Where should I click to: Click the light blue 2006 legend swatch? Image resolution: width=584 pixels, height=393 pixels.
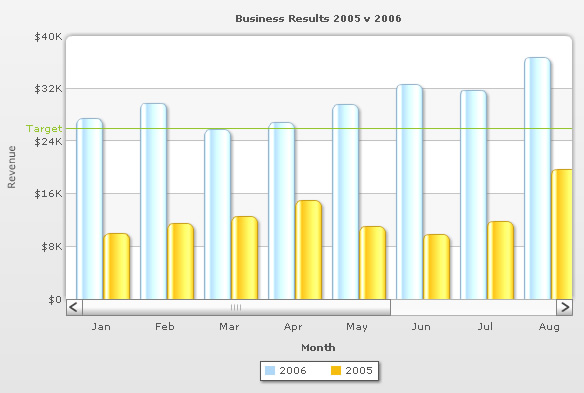tap(270, 371)
